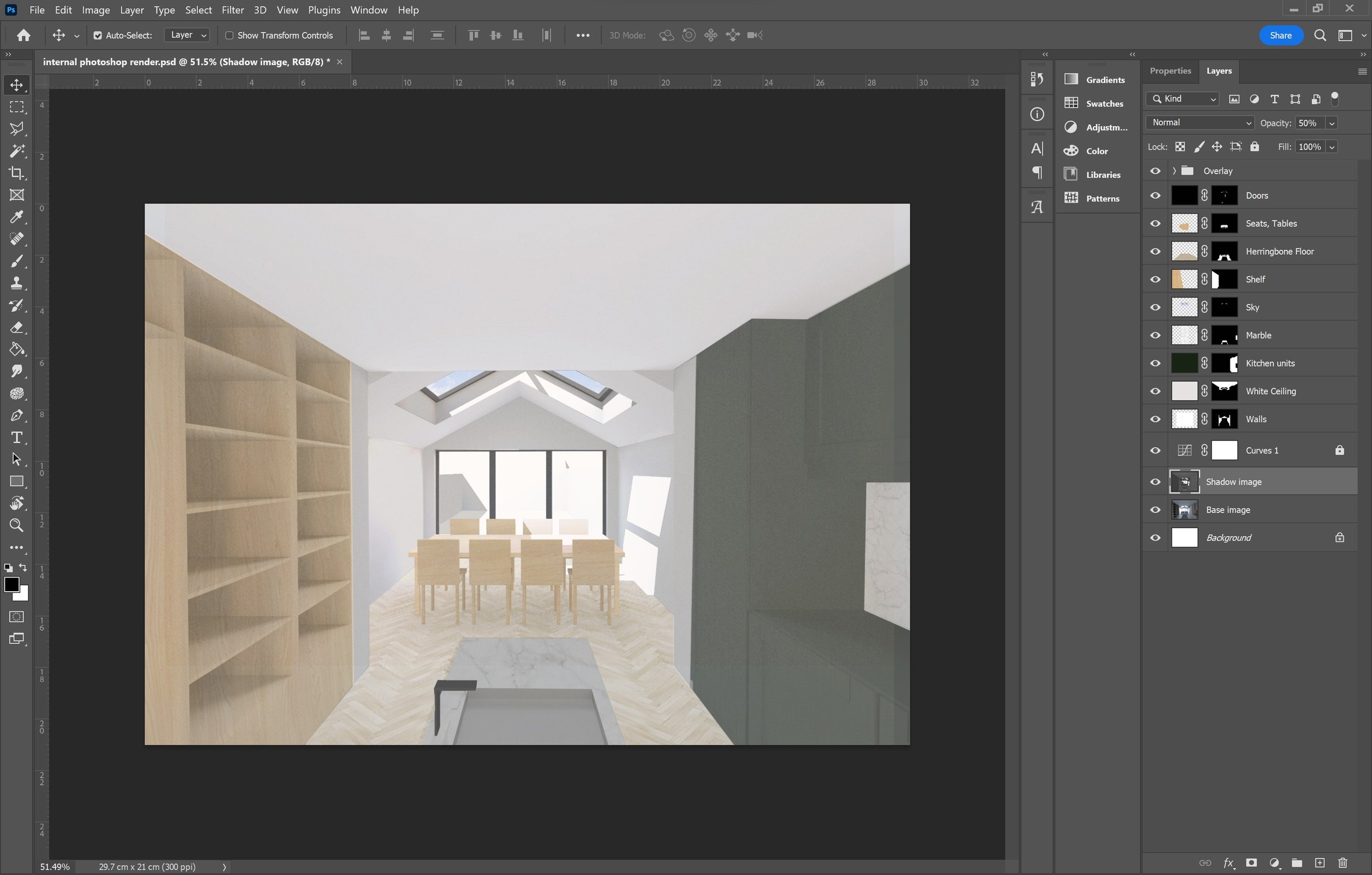Select the Polygonal Lasso tool
This screenshot has height=875, width=1372.
[x=16, y=129]
